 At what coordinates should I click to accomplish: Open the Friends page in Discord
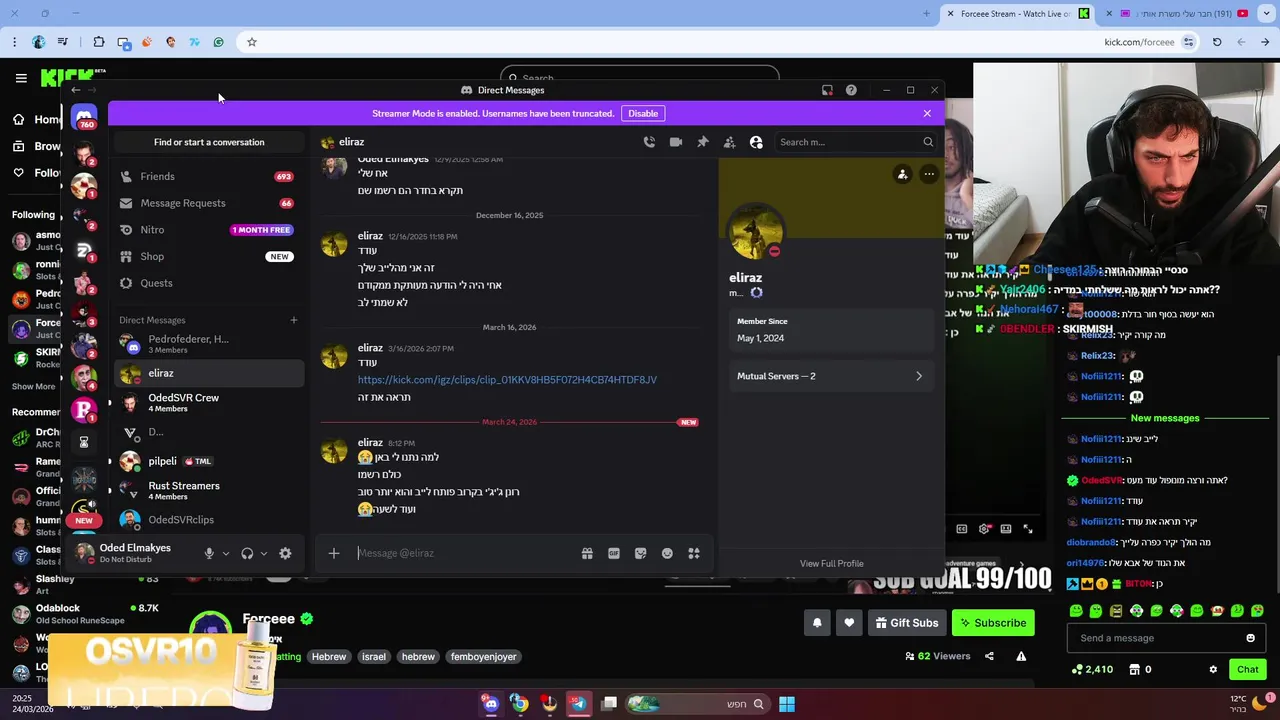209,176
